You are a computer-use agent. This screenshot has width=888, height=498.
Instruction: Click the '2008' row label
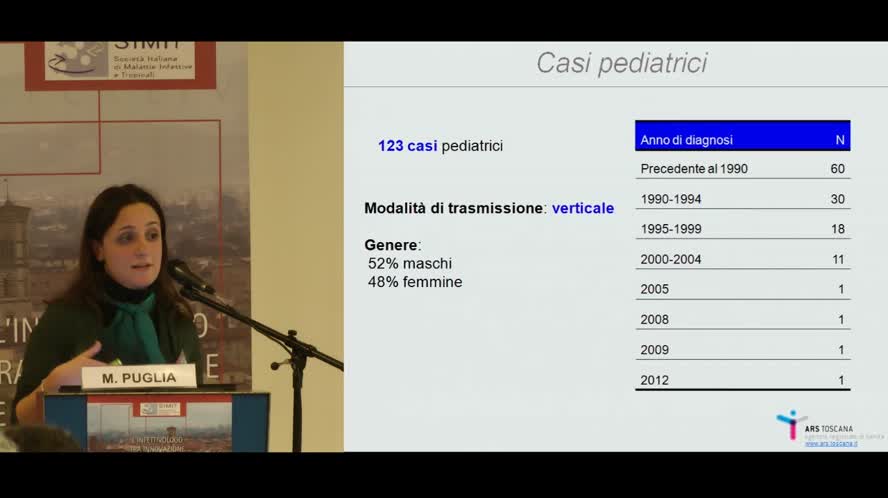(654, 320)
